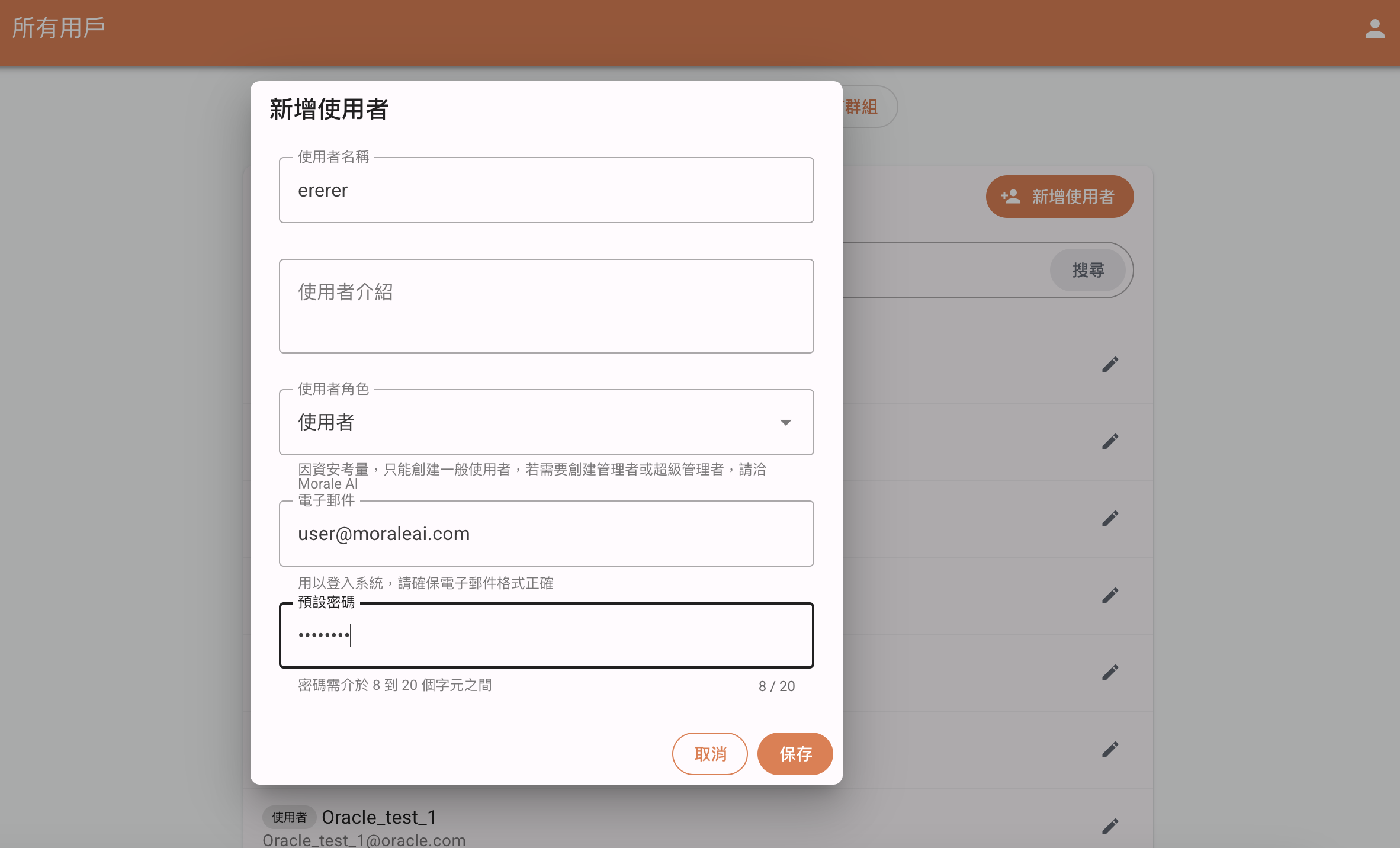Click the hint 密碼需介於 8 到 20 個字元之間
The height and width of the screenshot is (848, 1400).
click(x=395, y=685)
